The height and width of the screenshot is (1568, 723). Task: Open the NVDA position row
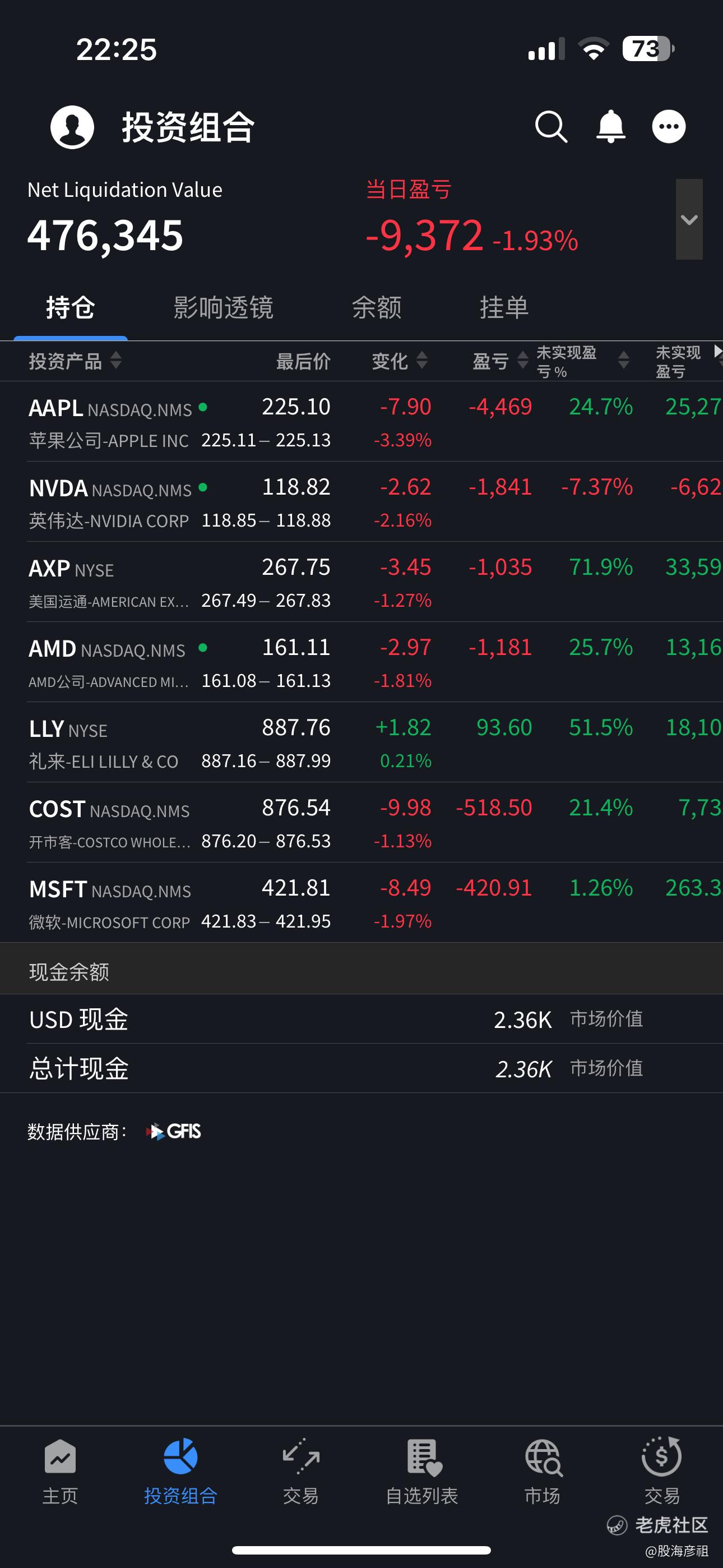183,502
